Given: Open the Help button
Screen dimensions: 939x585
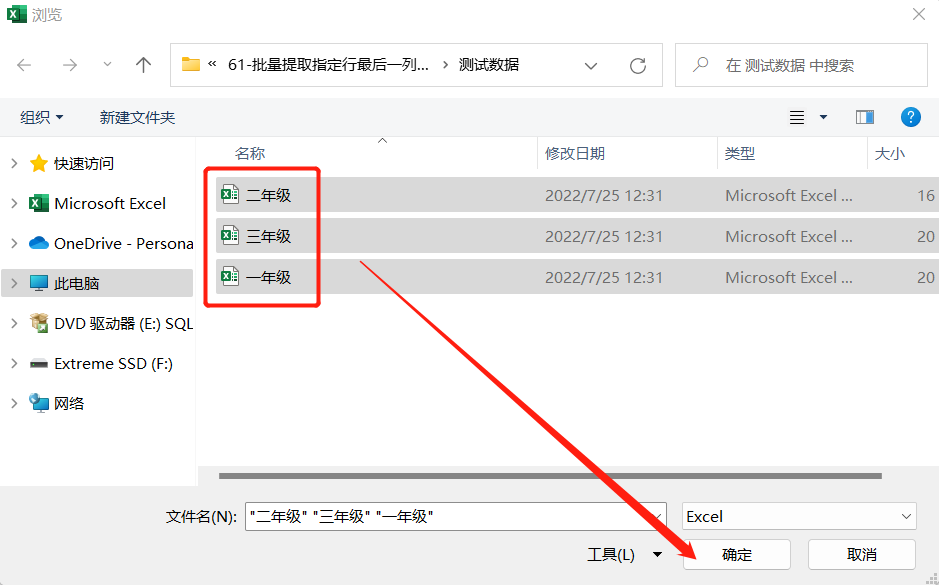Looking at the screenshot, I should [910, 117].
